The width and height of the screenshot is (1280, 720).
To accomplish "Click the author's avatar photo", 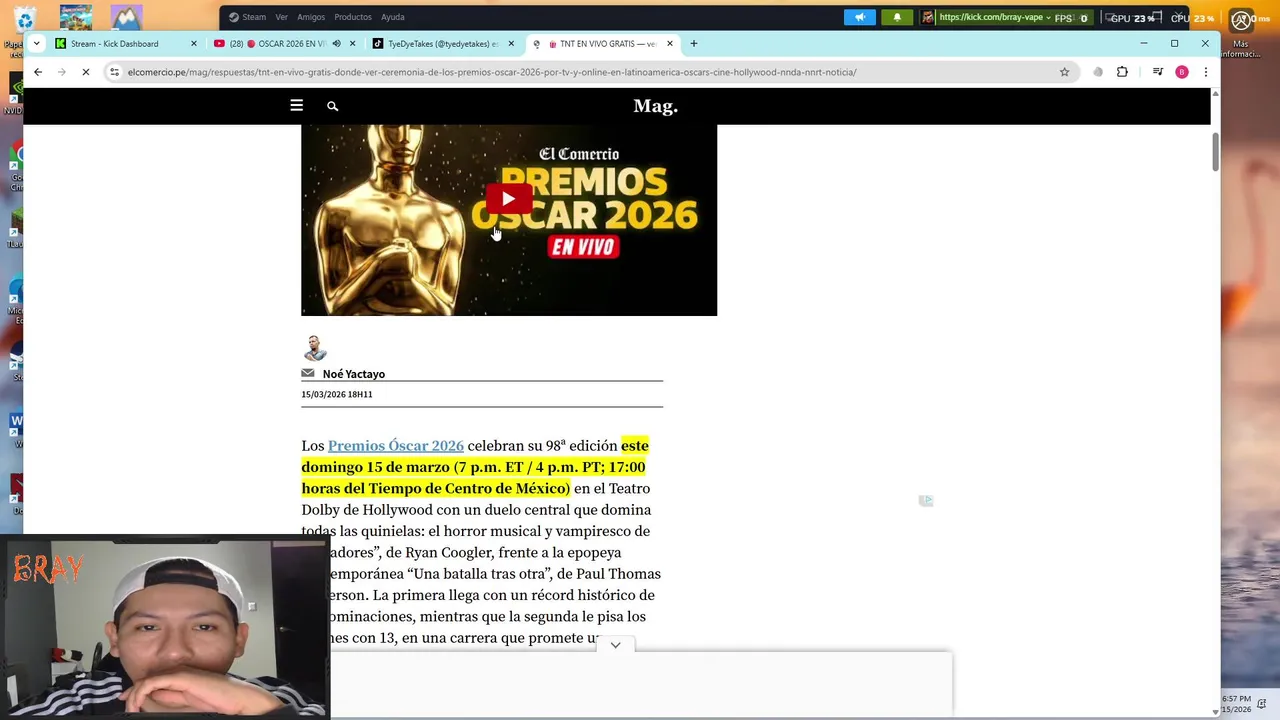I will (x=315, y=348).
